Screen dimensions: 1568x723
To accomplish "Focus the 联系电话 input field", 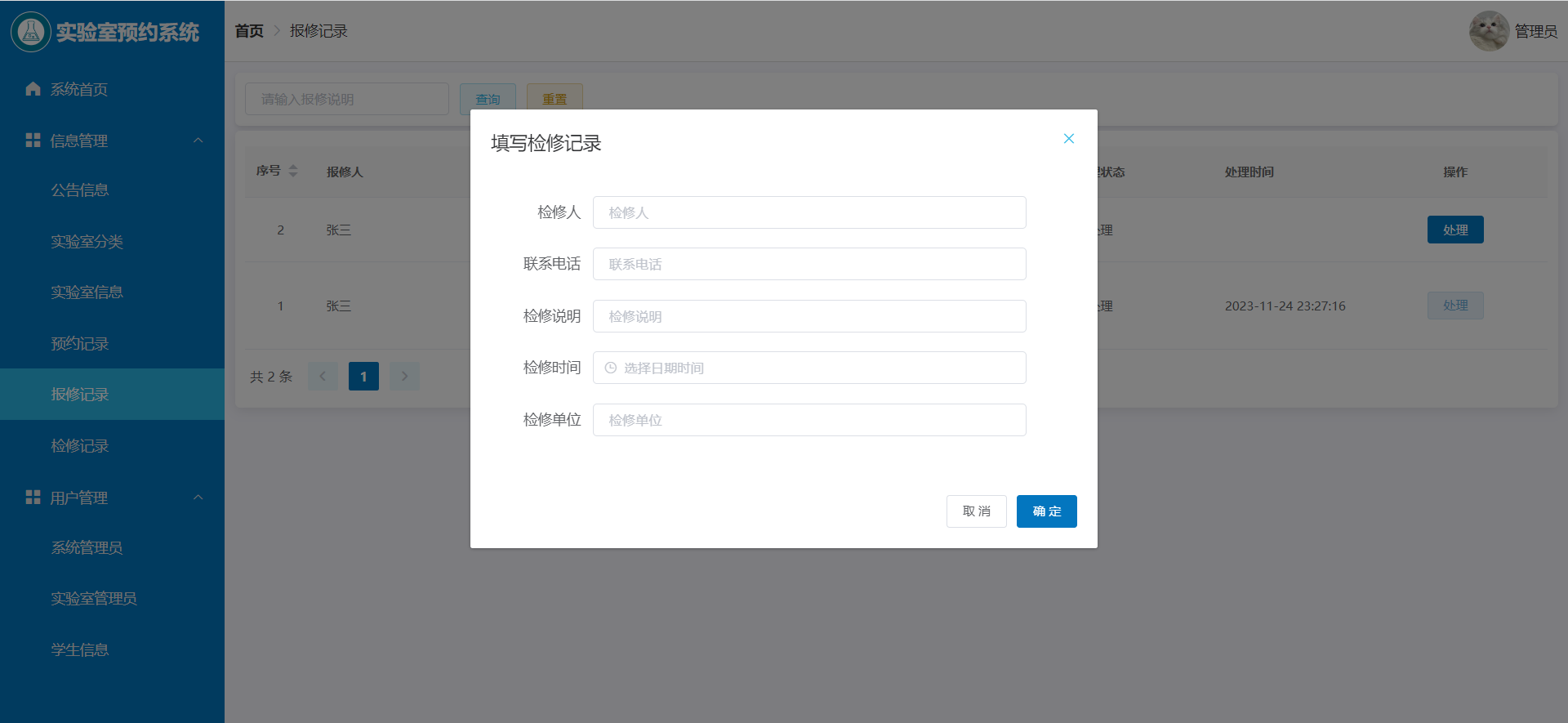I will (x=809, y=264).
